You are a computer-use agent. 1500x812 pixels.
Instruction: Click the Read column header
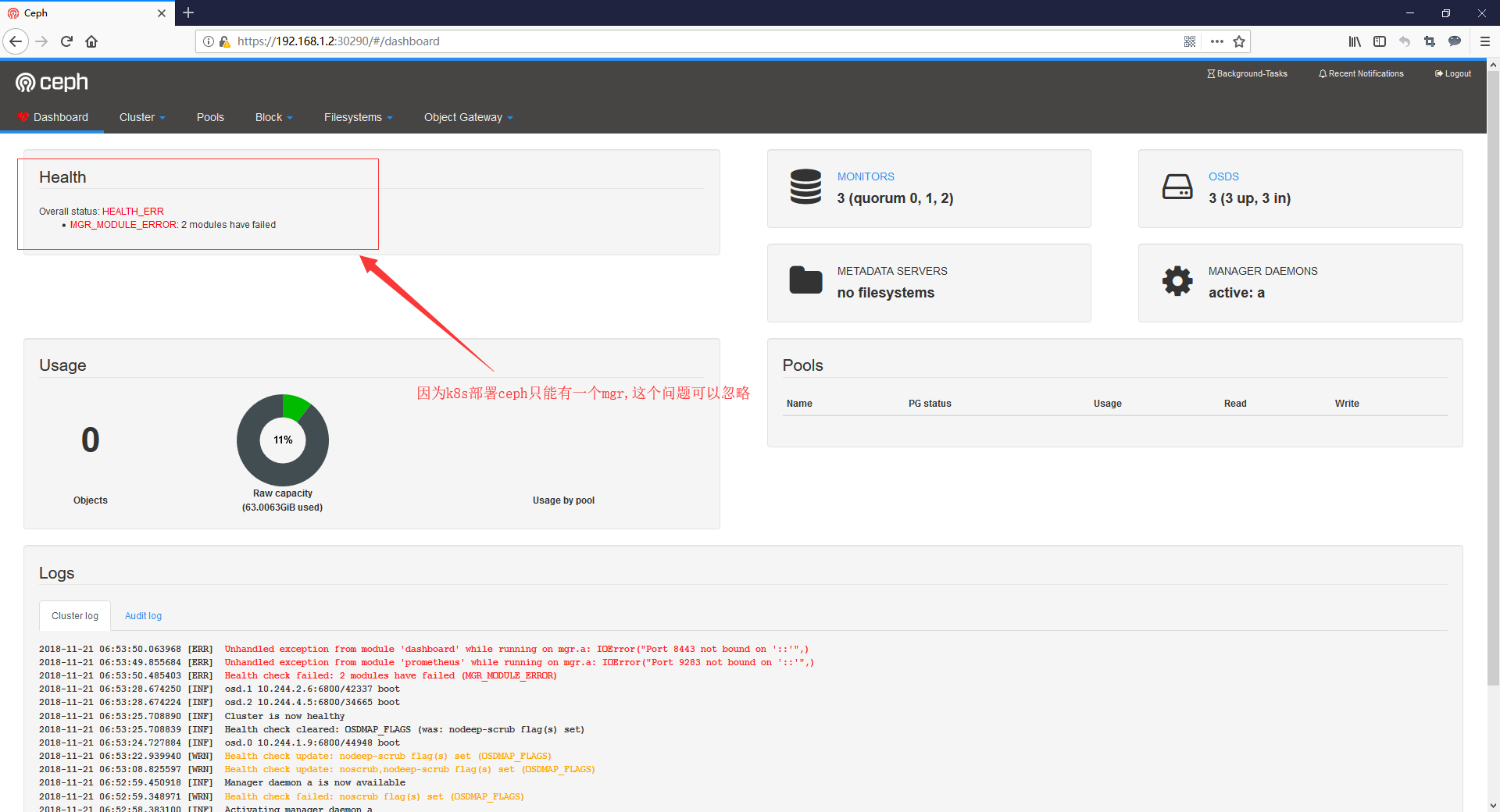[1235, 404]
